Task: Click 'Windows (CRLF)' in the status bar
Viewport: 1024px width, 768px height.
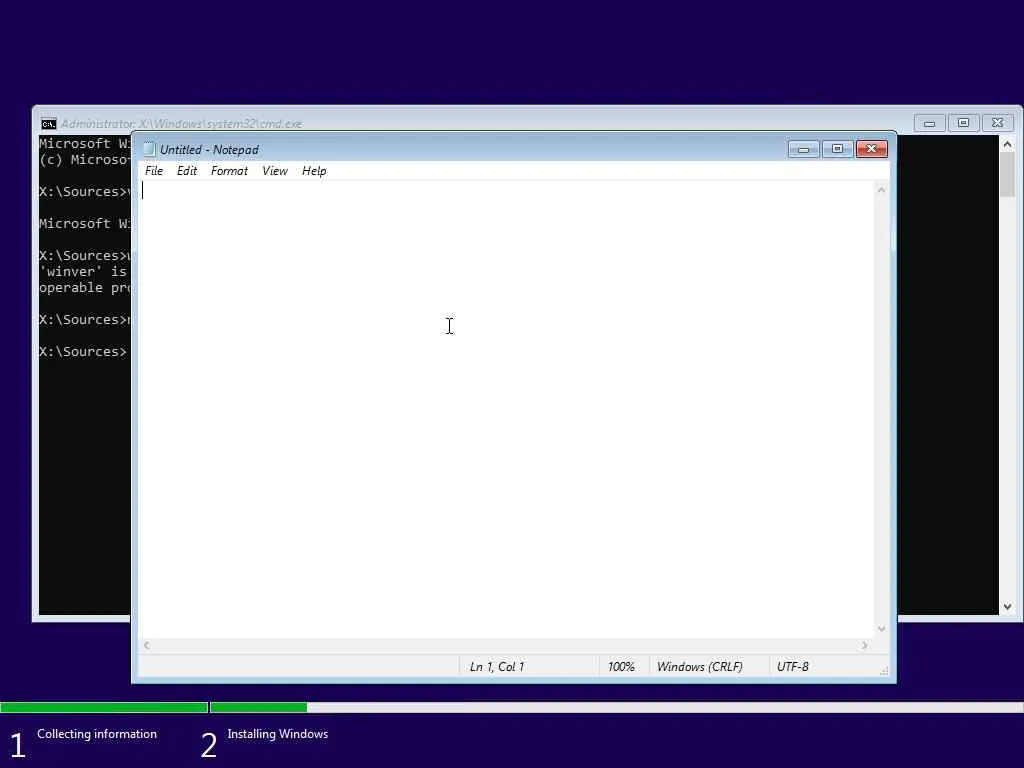Action: click(699, 667)
